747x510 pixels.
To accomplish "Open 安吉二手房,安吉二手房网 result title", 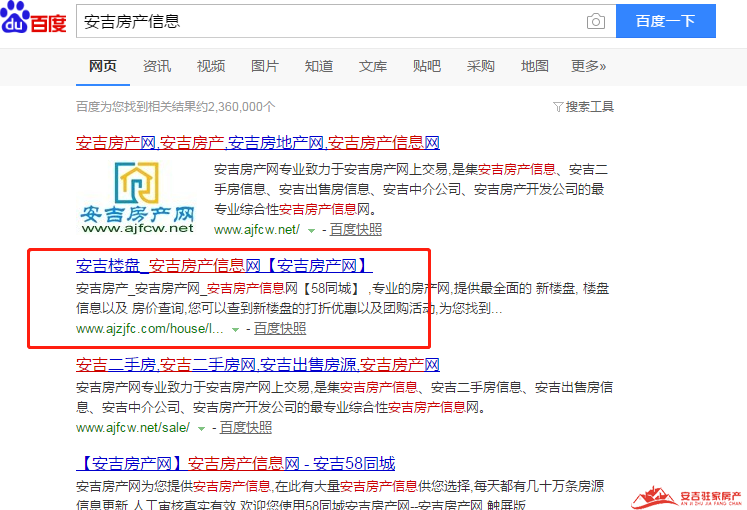I will (x=258, y=364).
